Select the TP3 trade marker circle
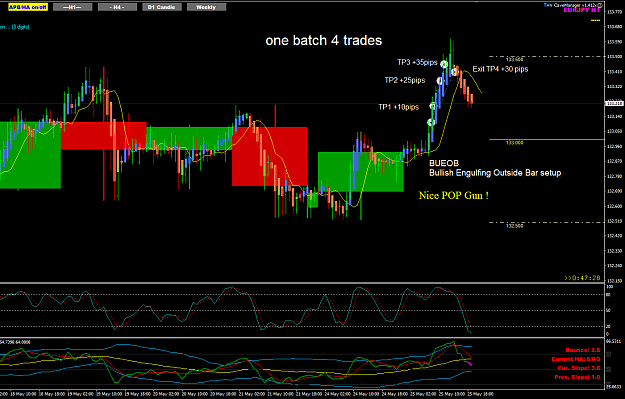The image size is (625, 399). coord(444,64)
